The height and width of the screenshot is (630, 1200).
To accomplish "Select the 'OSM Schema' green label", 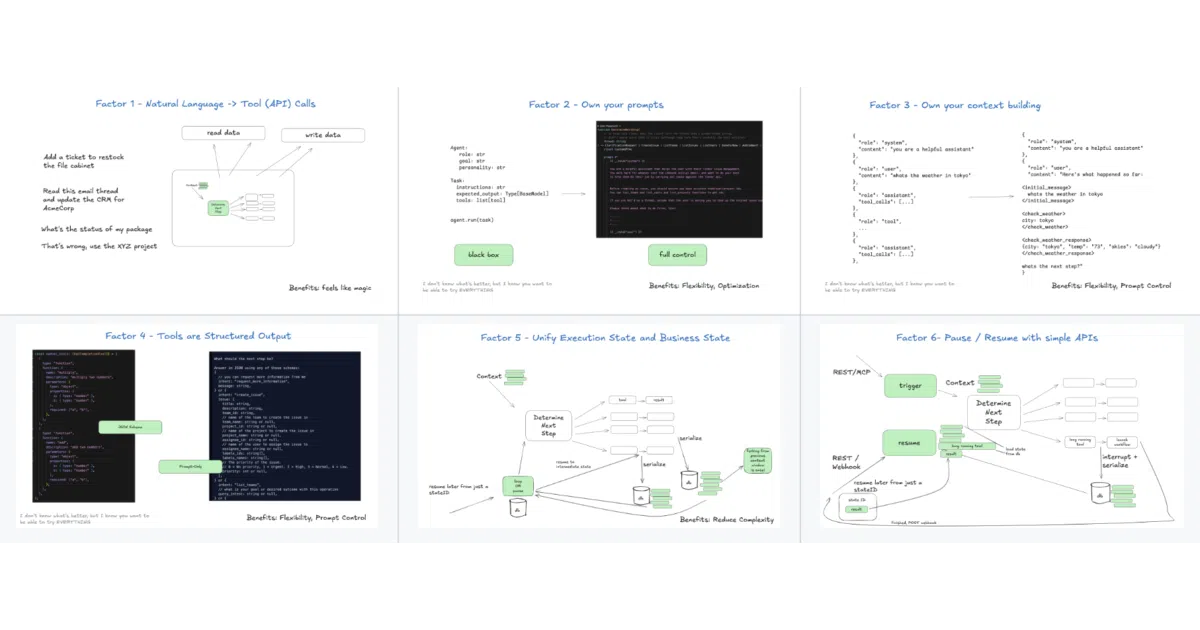I will coord(131,427).
